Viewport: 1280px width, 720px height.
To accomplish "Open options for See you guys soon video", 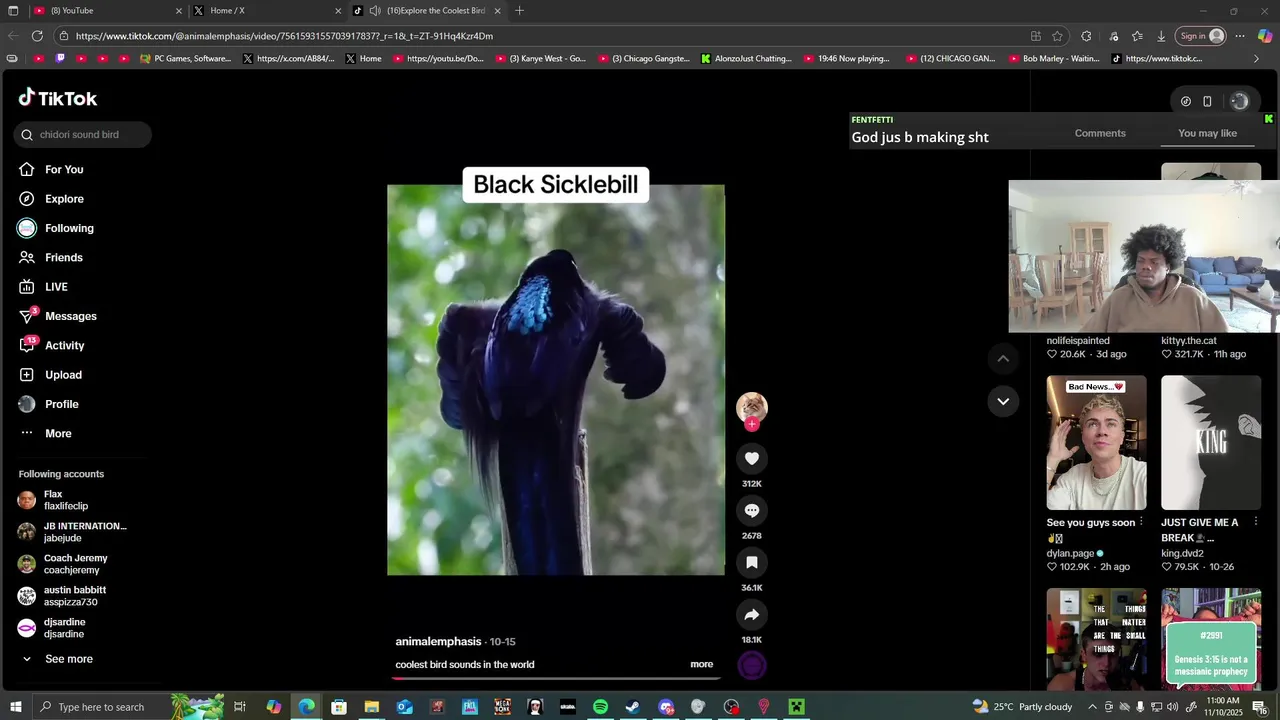I will (x=1141, y=522).
